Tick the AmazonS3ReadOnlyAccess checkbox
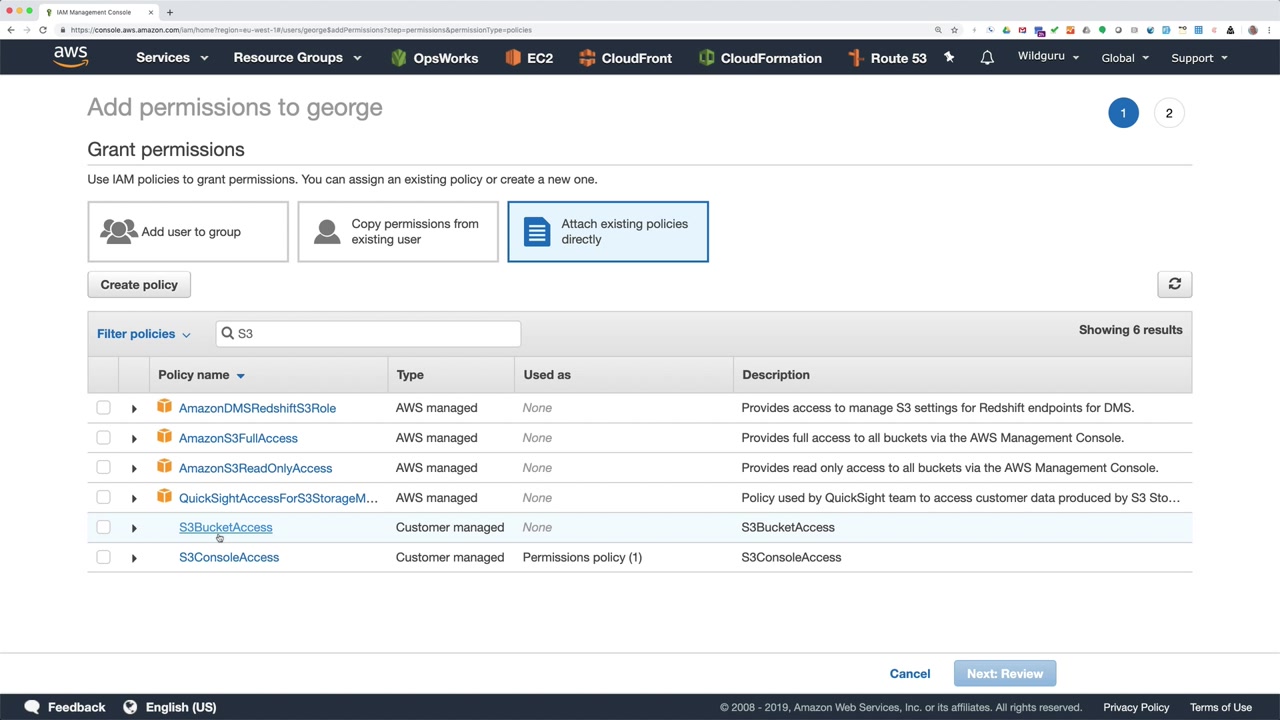This screenshot has width=1280, height=720. coord(103,468)
